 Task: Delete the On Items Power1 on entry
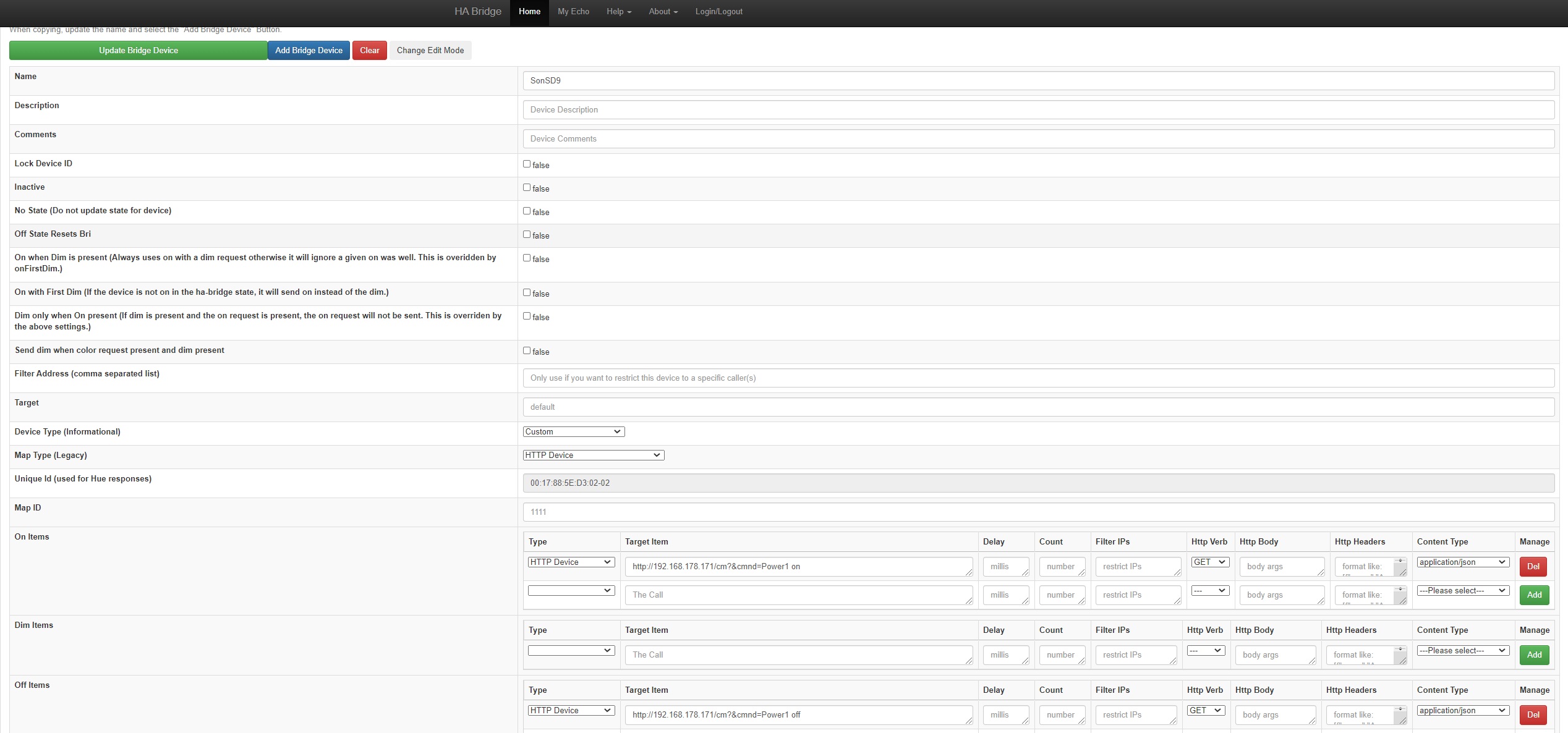click(x=1533, y=567)
